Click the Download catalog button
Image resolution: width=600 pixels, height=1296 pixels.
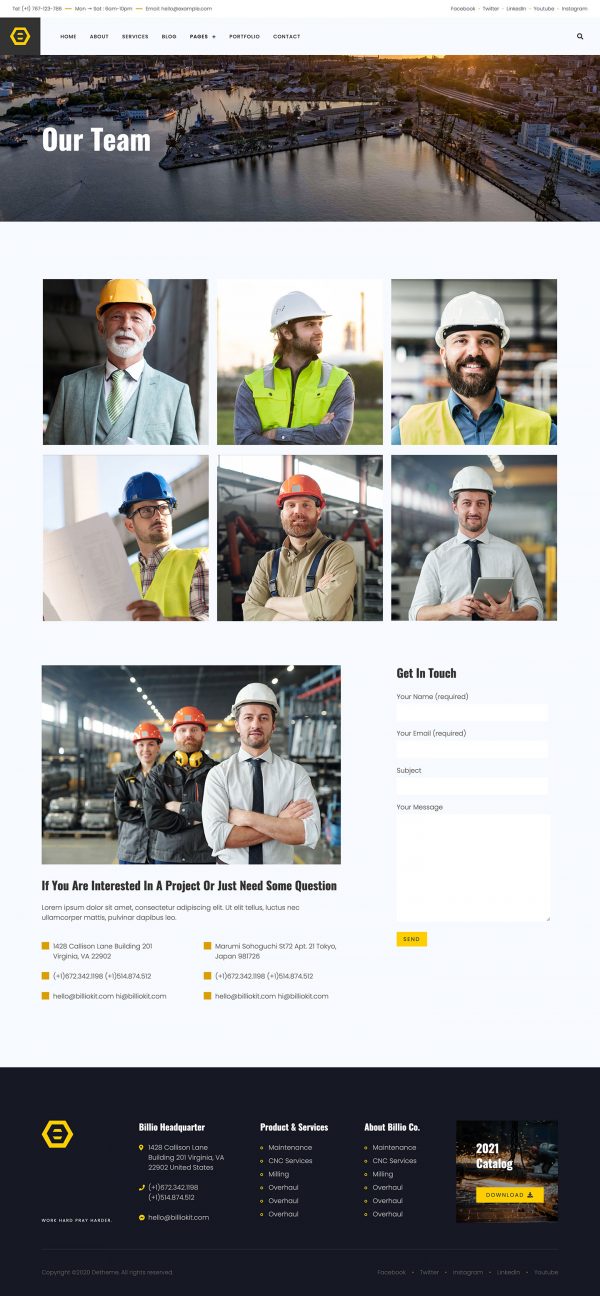(509, 1194)
